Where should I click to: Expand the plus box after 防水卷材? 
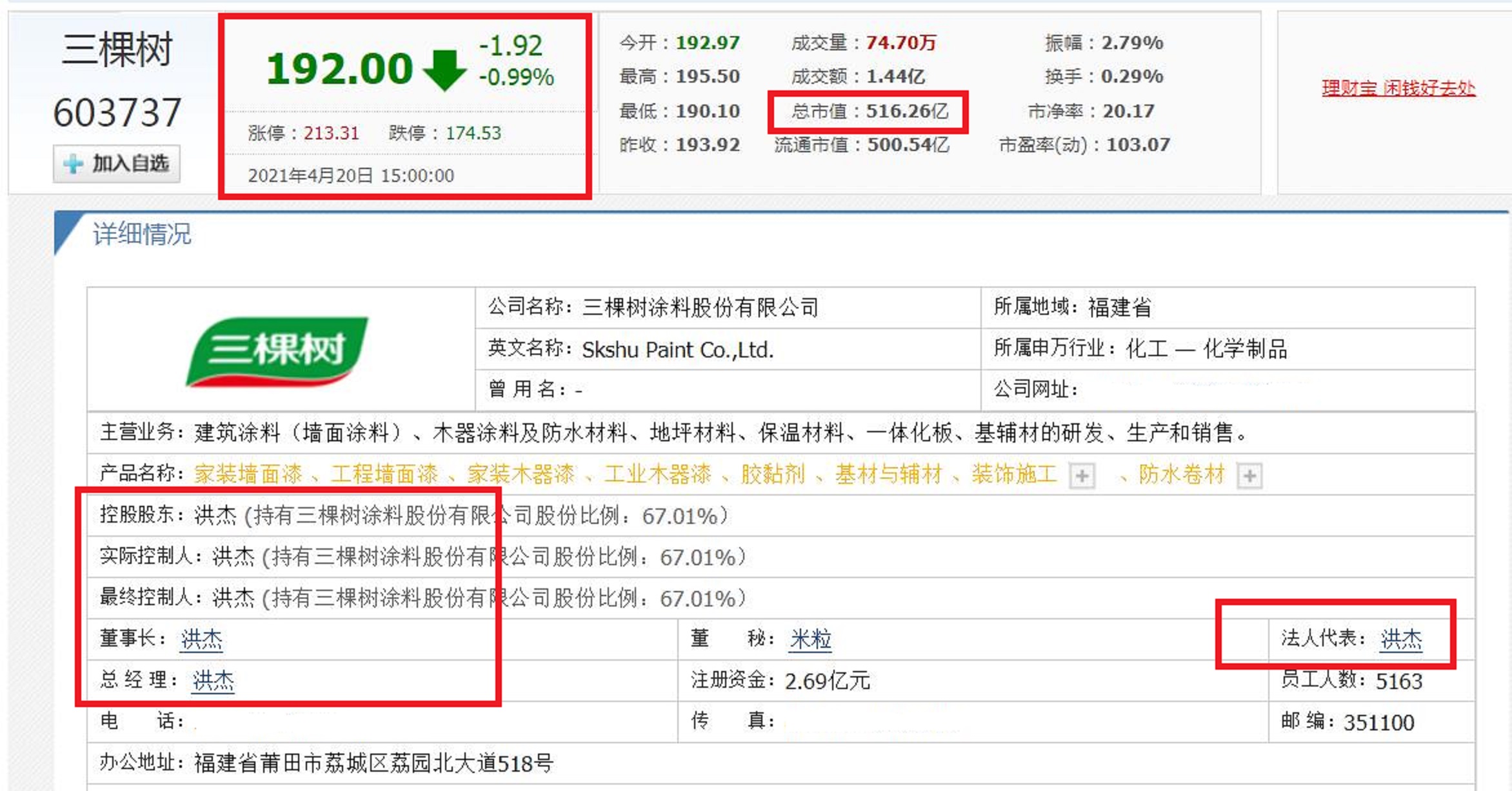tap(1249, 476)
